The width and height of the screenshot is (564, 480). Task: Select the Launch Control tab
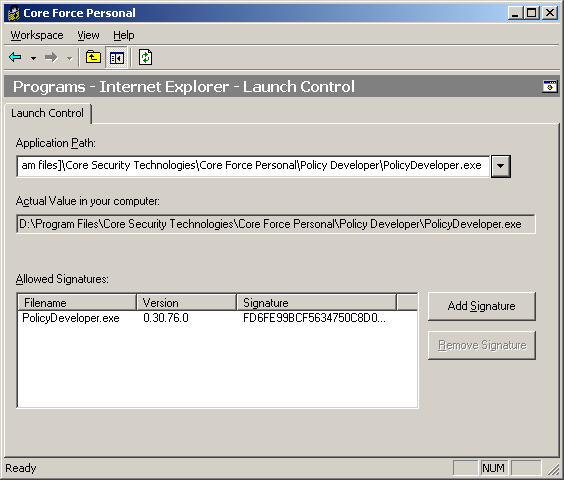point(47,113)
